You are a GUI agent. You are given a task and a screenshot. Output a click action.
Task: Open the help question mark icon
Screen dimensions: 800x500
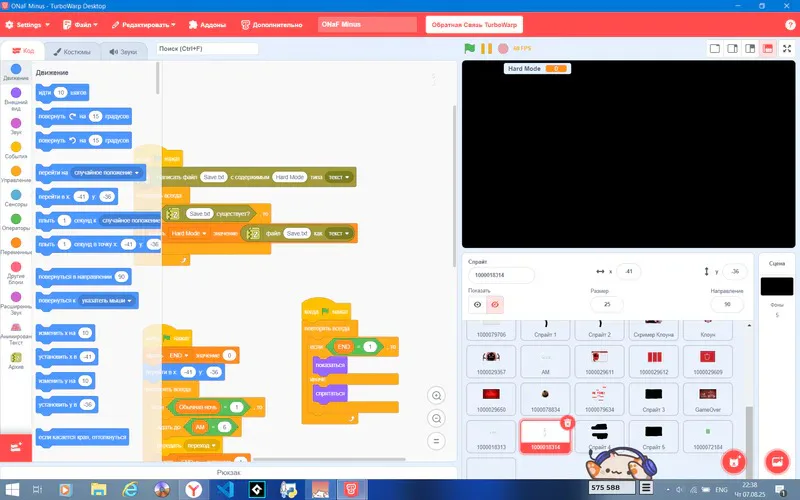(x=789, y=24)
